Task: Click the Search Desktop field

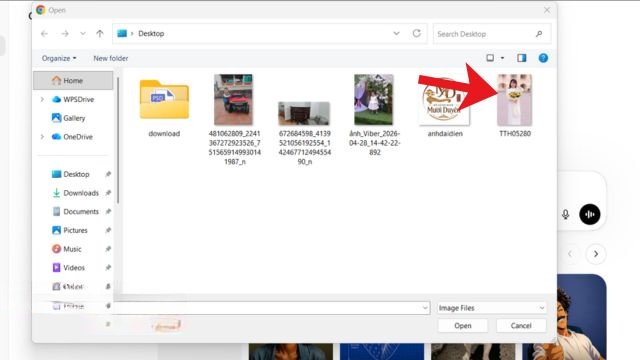Action: point(492,34)
